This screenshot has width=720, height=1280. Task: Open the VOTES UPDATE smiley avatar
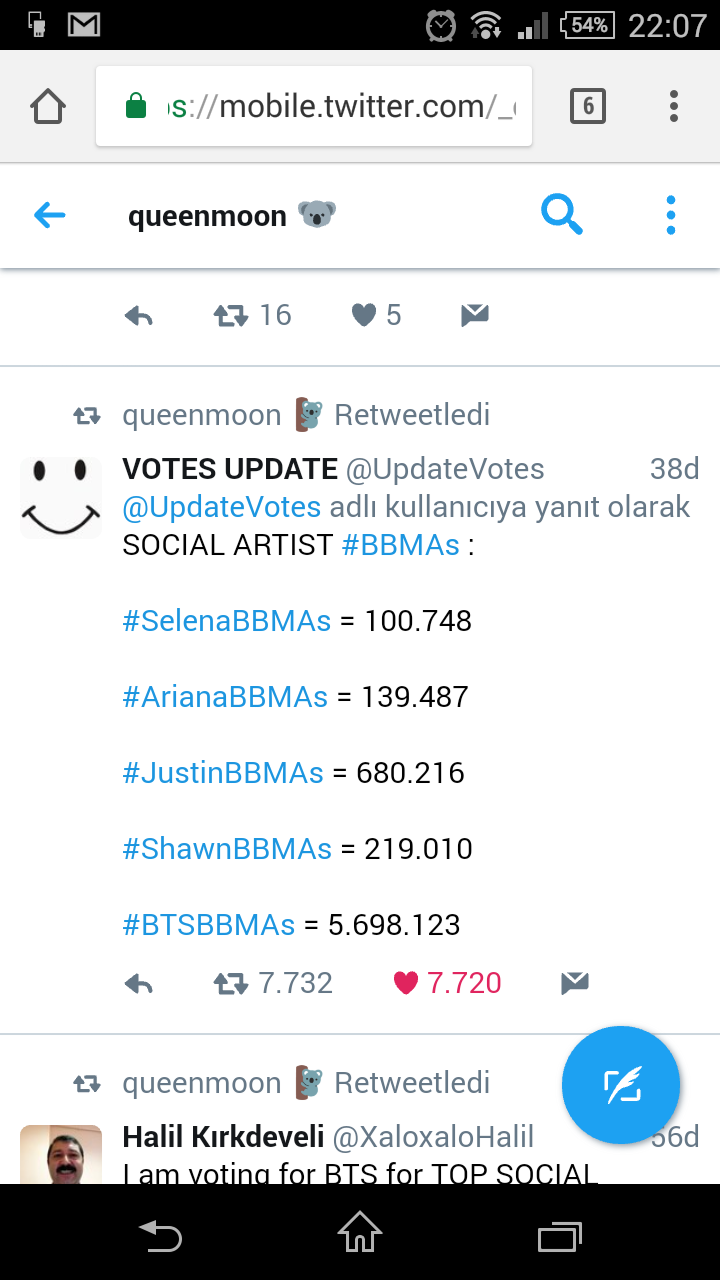61,497
